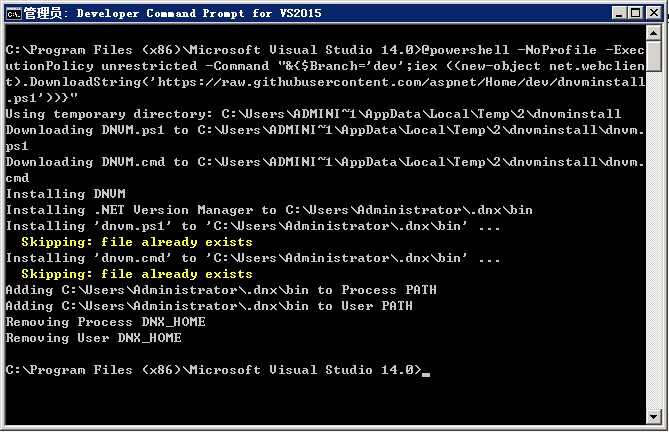Viewport: 669px width, 432px height.
Task: Click the Adding to User PATH line
Action: click(209, 306)
